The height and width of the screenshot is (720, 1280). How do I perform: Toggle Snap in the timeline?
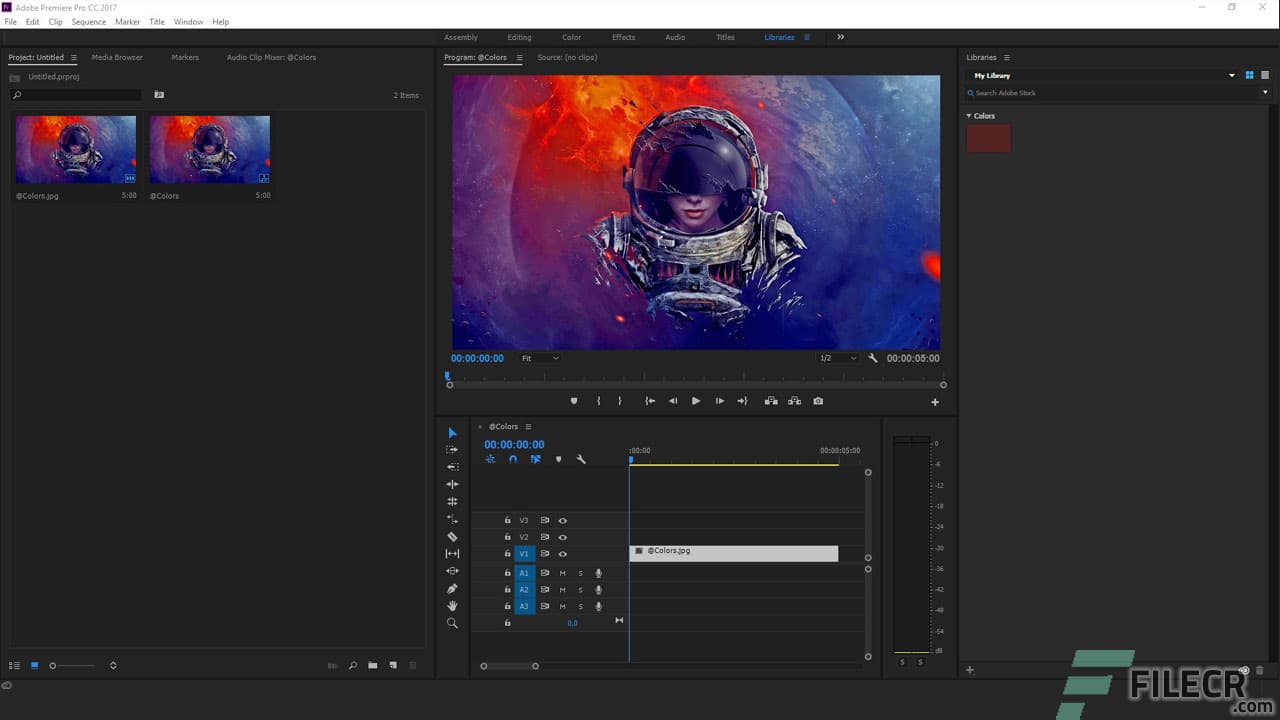tap(513, 459)
